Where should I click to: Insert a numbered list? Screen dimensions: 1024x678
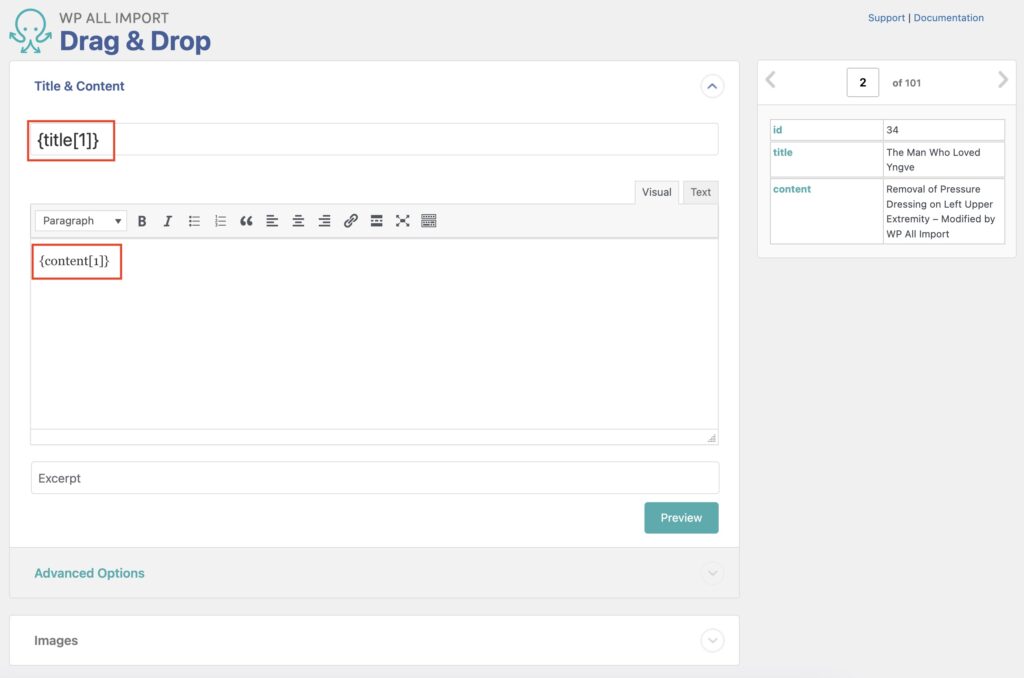pyautogui.click(x=220, y=221)
